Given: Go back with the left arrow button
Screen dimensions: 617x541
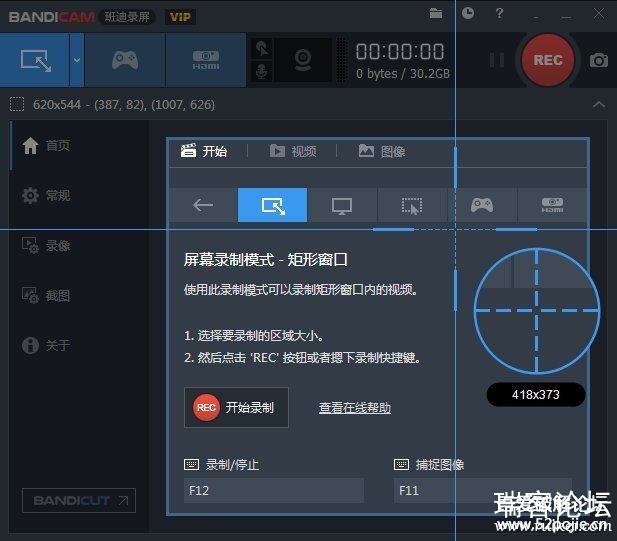Looking at the screenshot, I should pos(203,205).
